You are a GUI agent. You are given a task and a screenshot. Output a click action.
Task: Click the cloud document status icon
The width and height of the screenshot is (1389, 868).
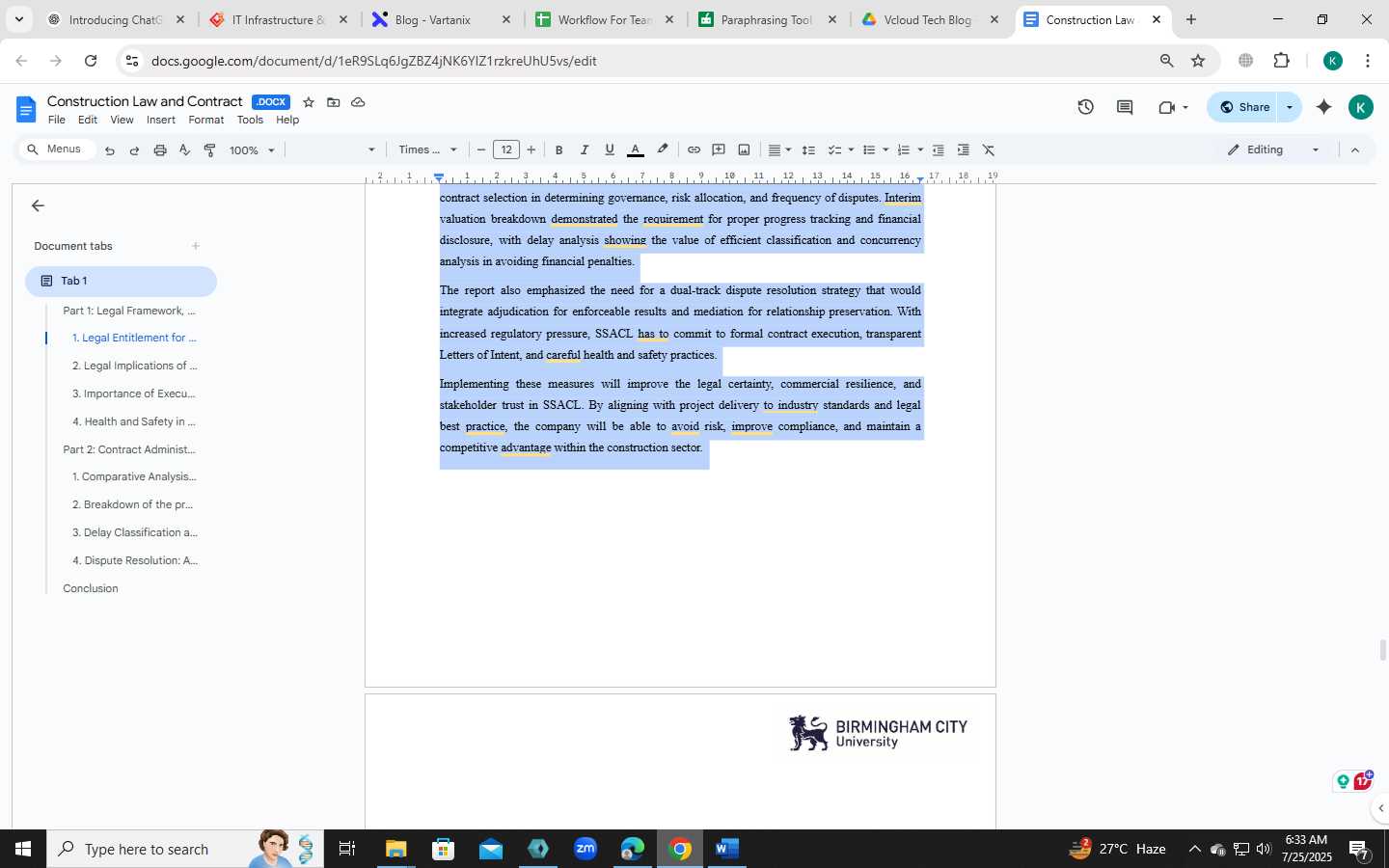[358, 102]
